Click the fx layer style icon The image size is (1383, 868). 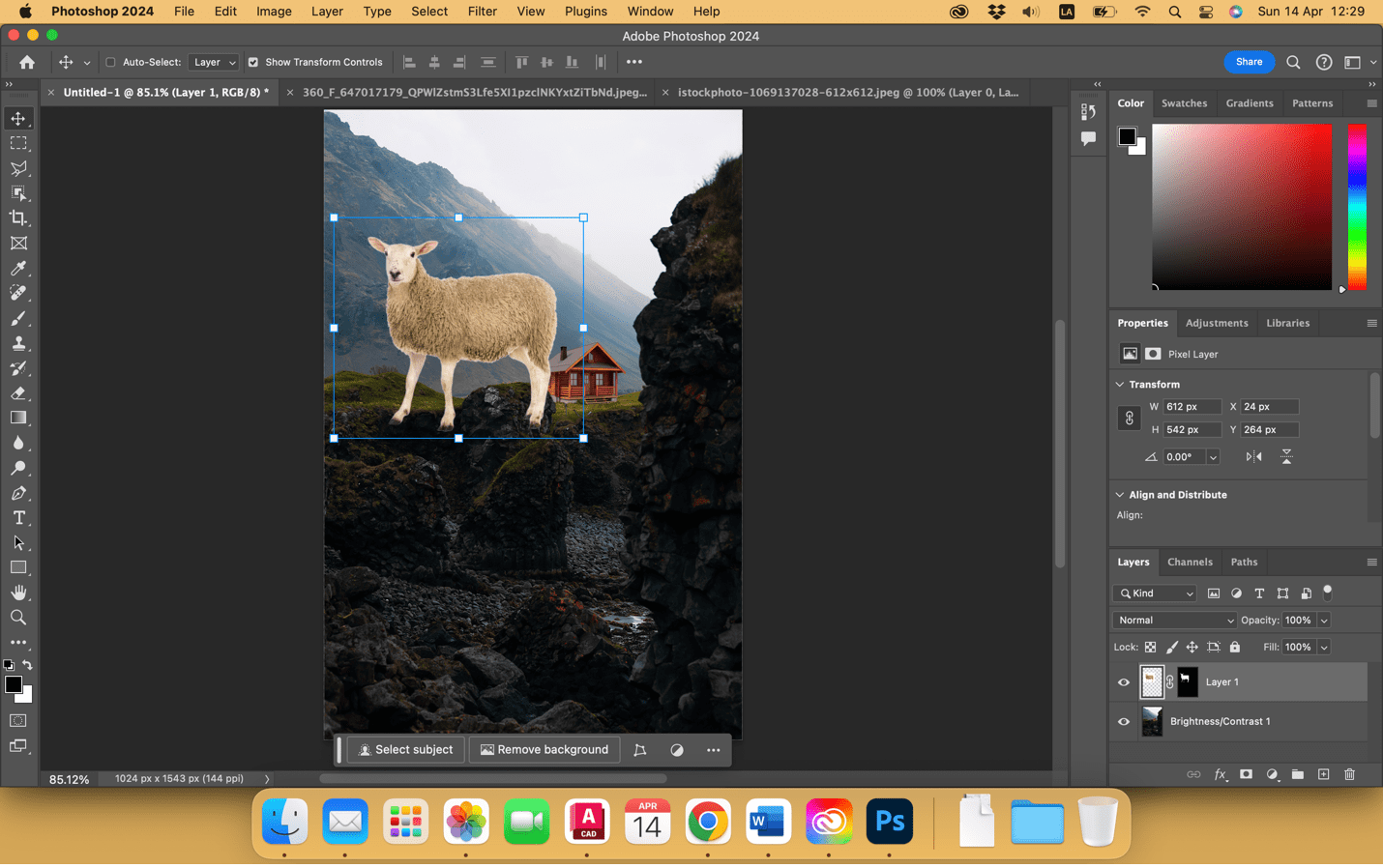tap(1221, 774)
